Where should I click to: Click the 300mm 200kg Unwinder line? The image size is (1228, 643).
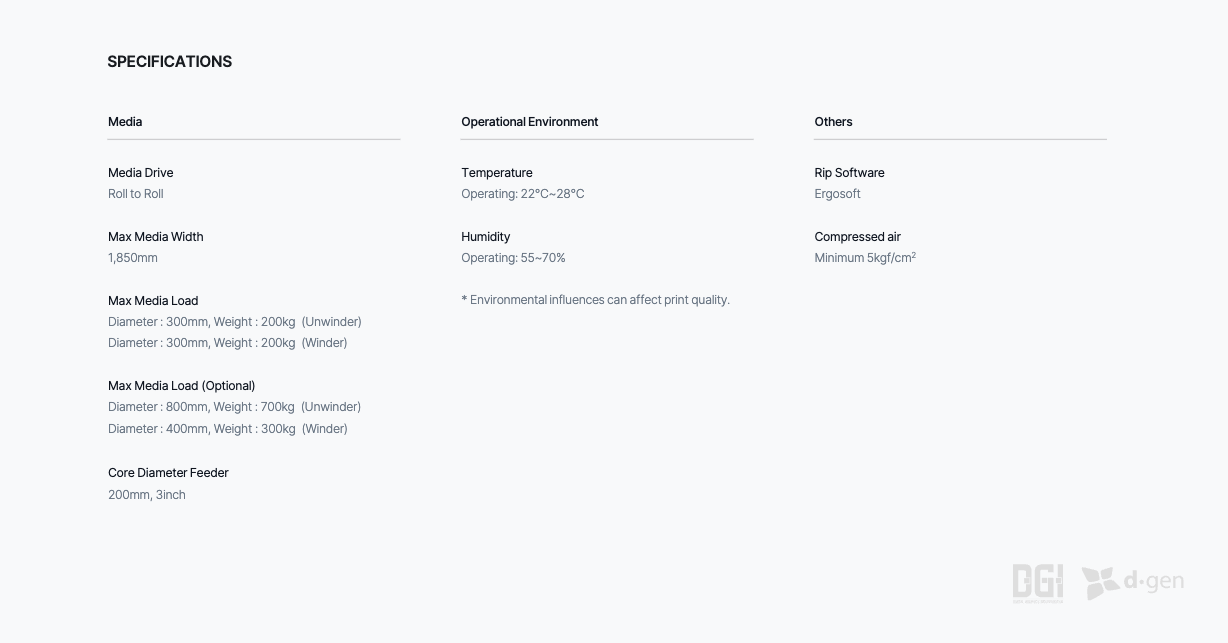(x=235, y=322)
